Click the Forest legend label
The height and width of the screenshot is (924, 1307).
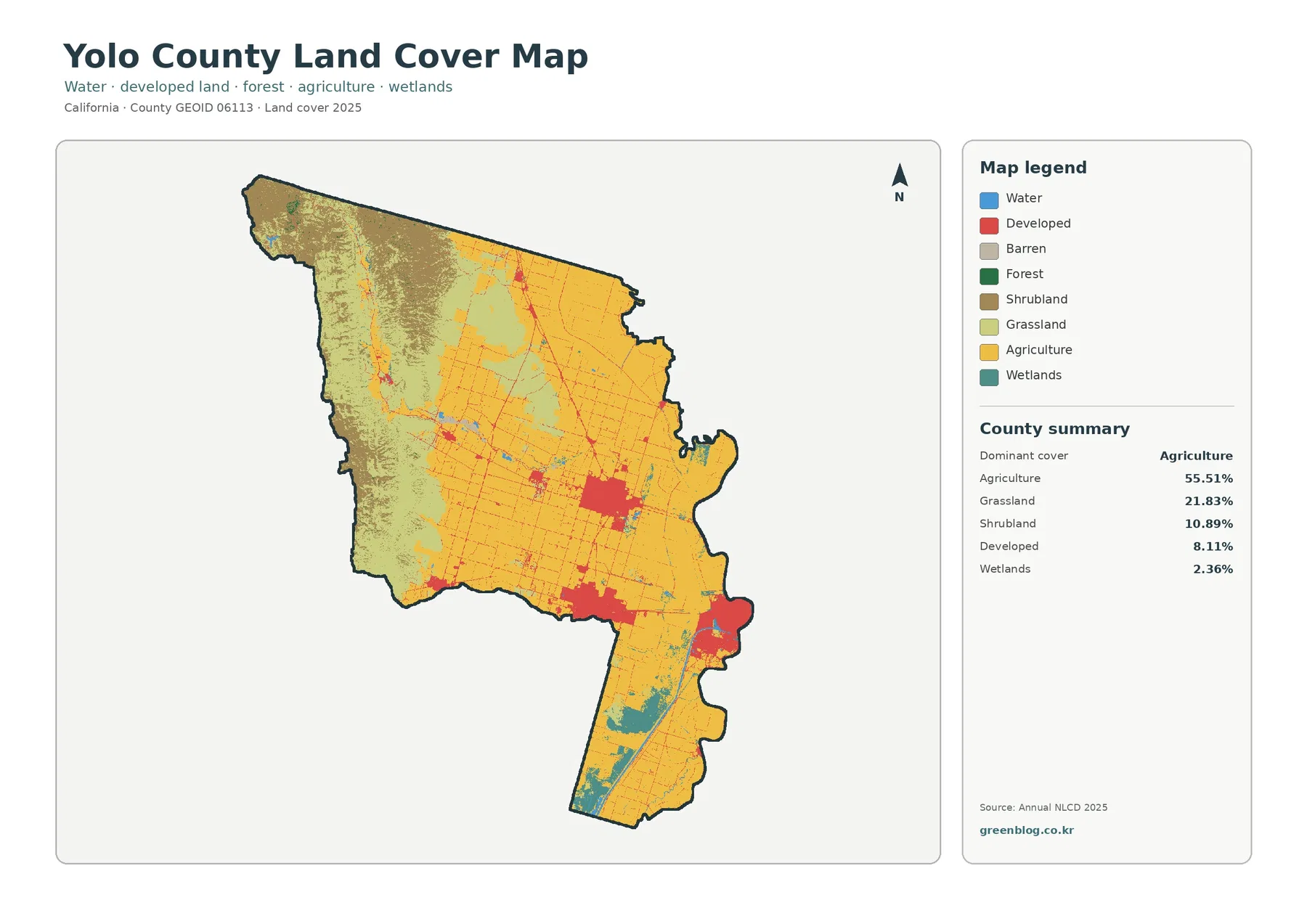pos(1025,274)
